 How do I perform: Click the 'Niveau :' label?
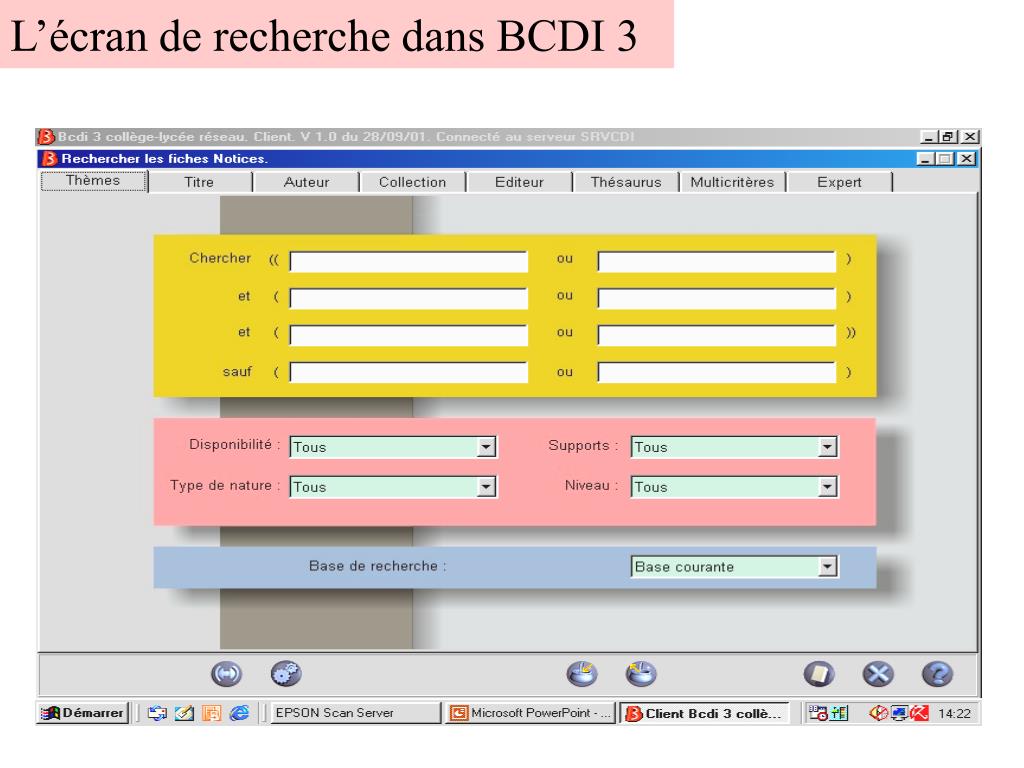click(x=591, y=485)
